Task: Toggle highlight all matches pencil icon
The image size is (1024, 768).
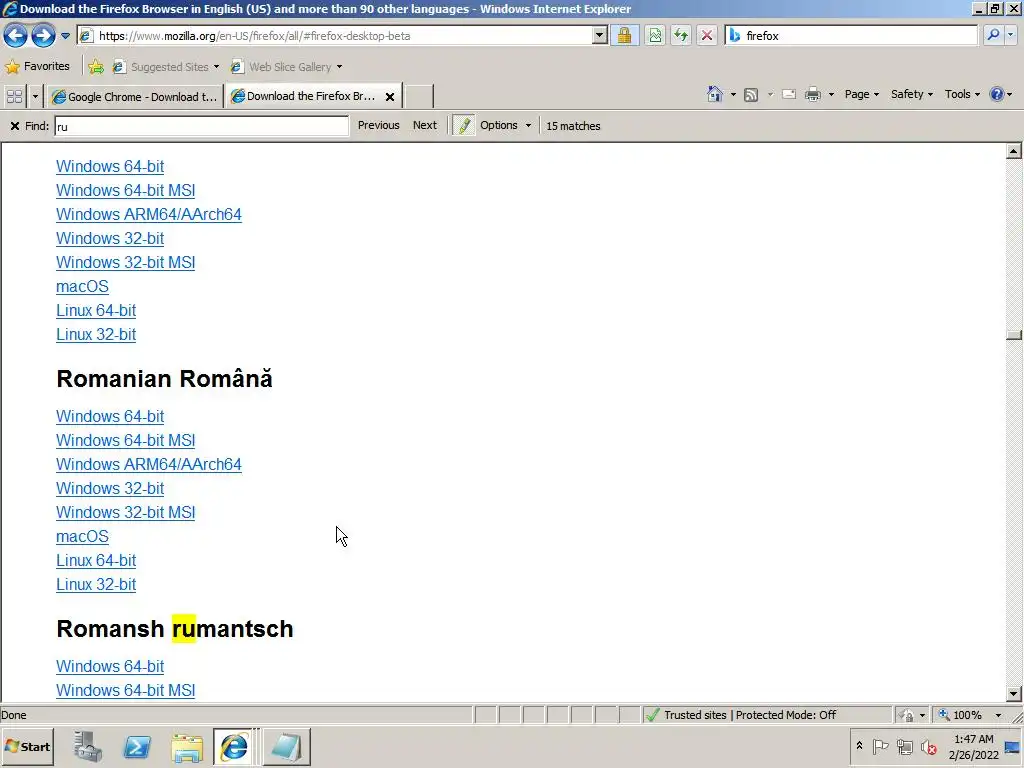Action: pyautogui.click(x=464, y=125)
